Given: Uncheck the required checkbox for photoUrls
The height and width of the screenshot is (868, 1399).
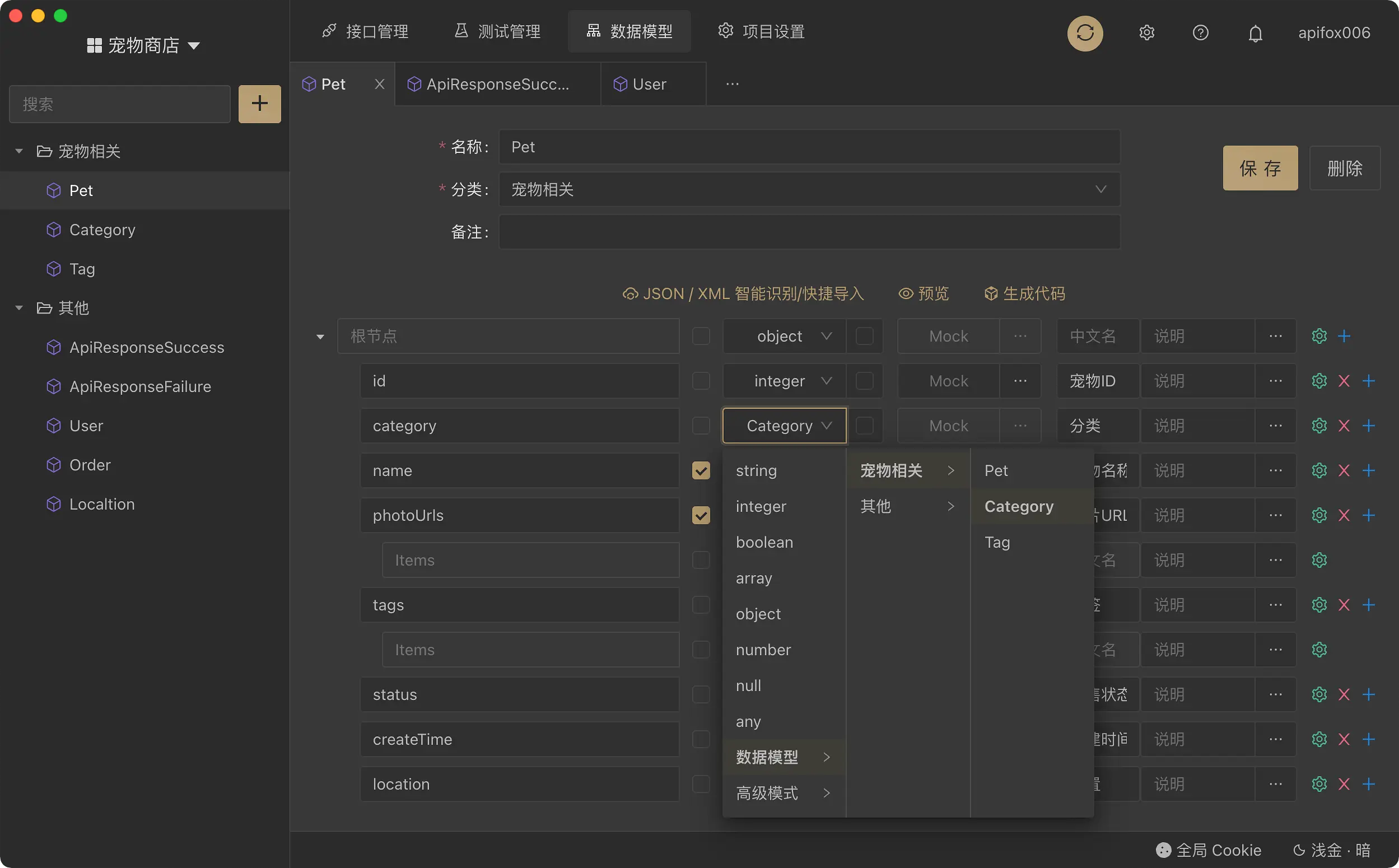Looking at the screenshot, I should click(701, 515).
